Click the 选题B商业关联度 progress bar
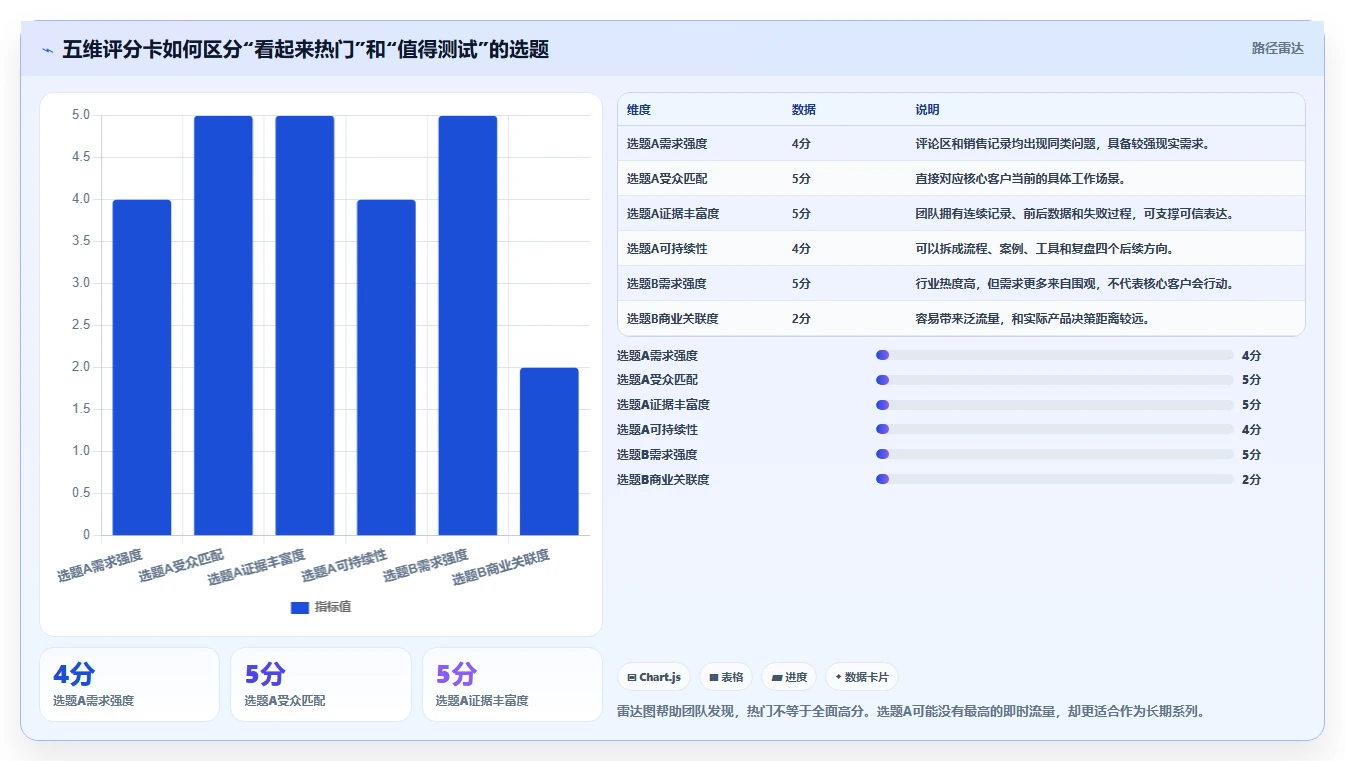The width and height of the screenshot is (1345, 761). click(x=1054, y=479)
